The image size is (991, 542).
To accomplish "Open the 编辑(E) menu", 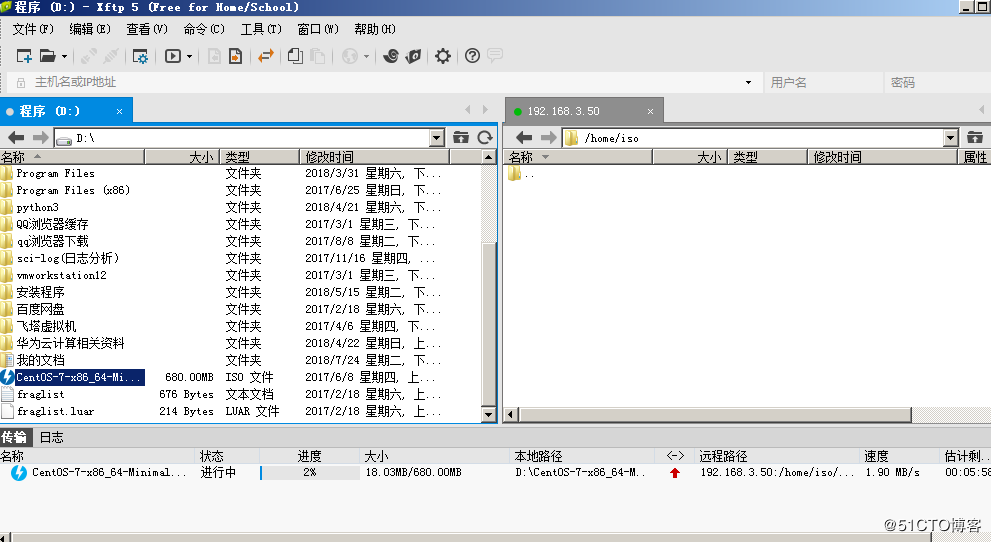I will (90, 29).
